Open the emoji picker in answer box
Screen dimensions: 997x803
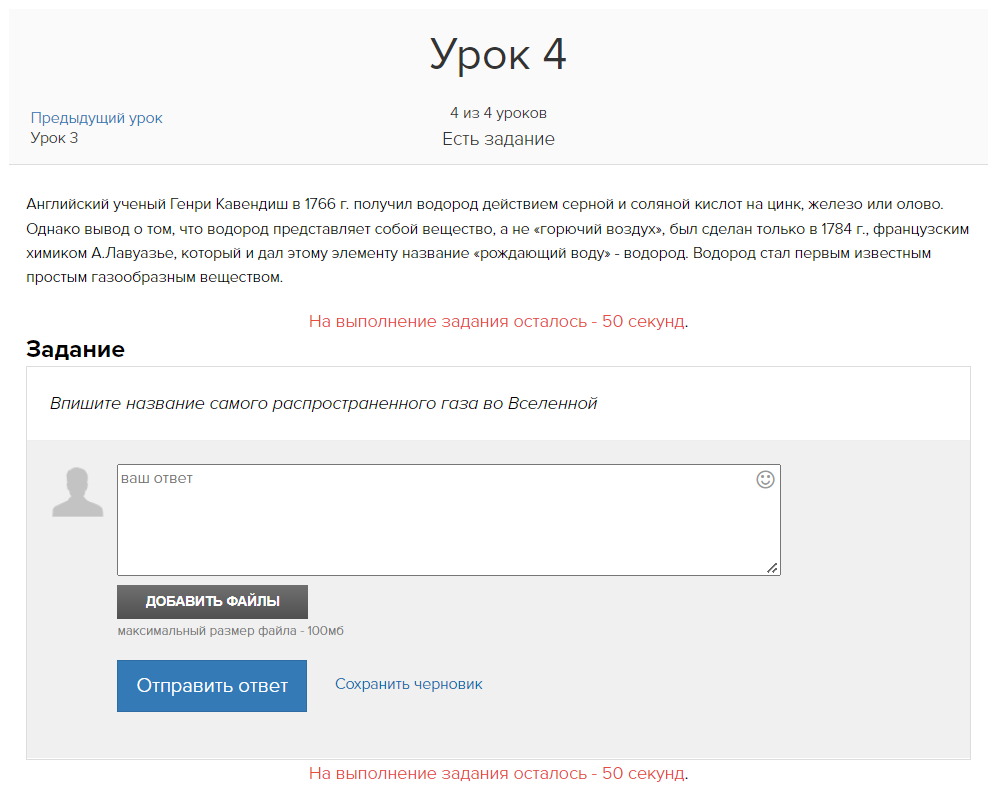click(765, 479)
